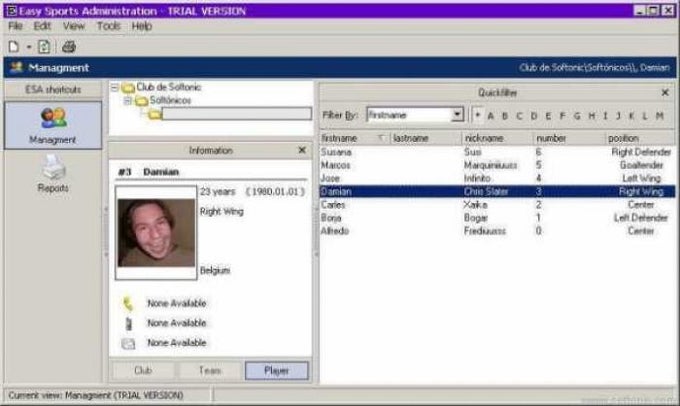This screenshot has height=406, width=680.
Task: Select the Alfredo player row
Action: click(497, 231)
